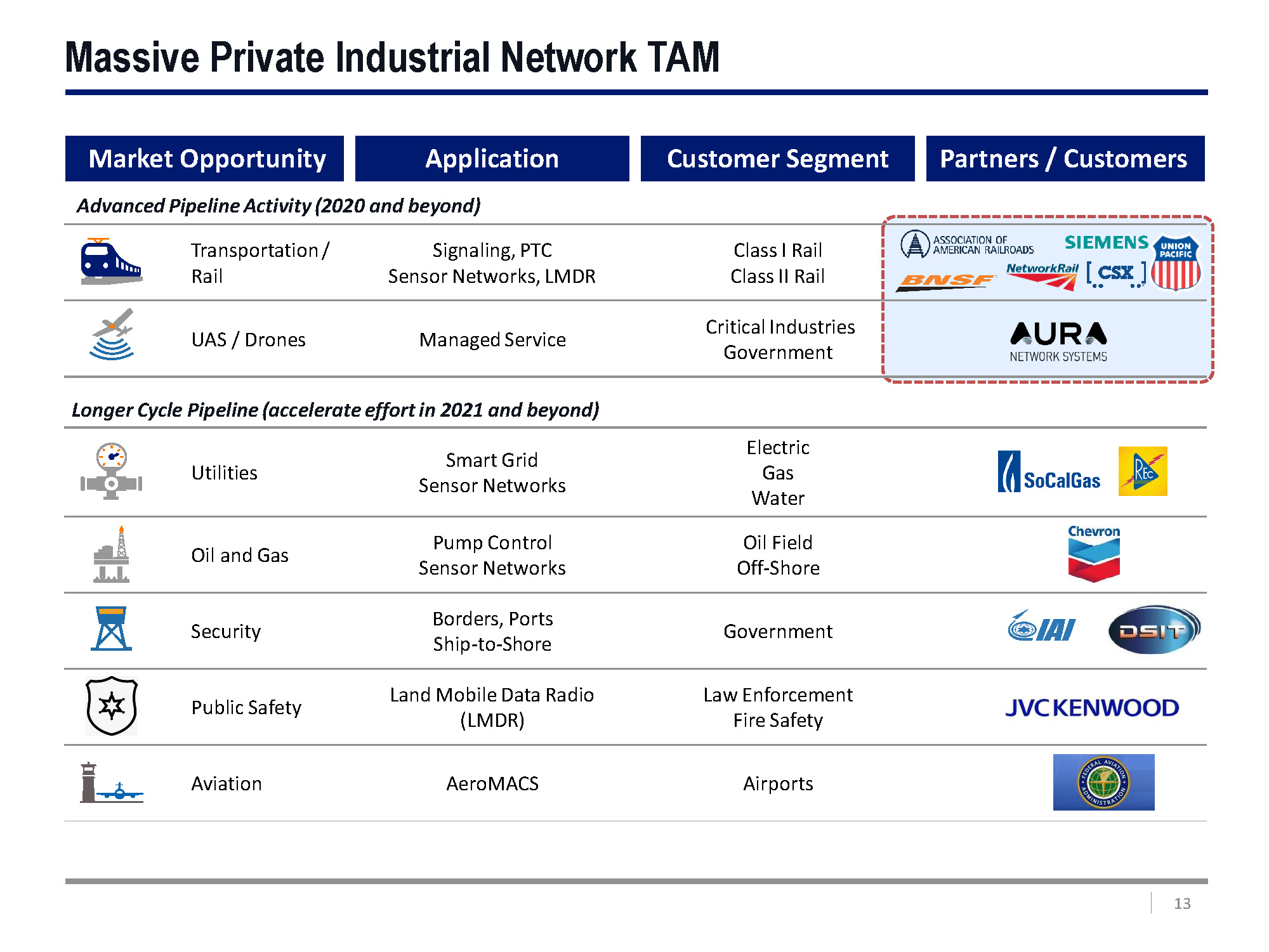The width and height of the screenshot is (1269, 952).
Task: Click the SoCalGas logo
Action: tap(1049, 473)
